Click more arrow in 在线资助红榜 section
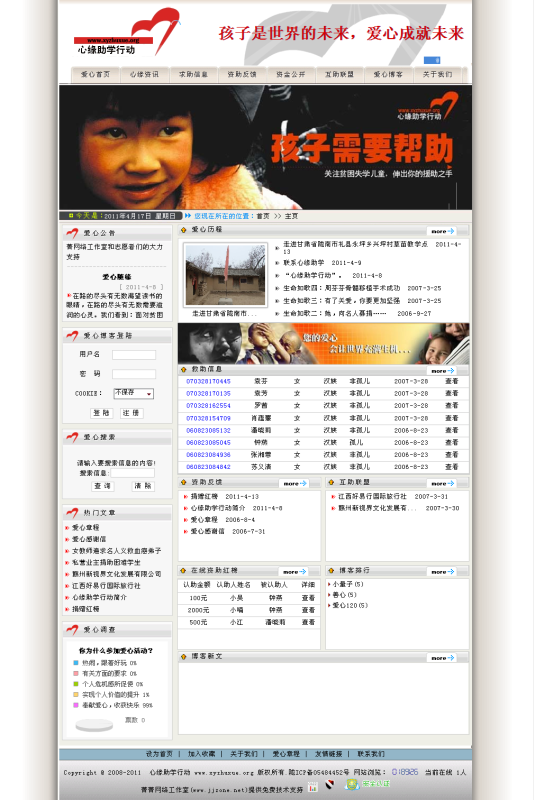This screenshot has height=800, width=534. [294, 572]
